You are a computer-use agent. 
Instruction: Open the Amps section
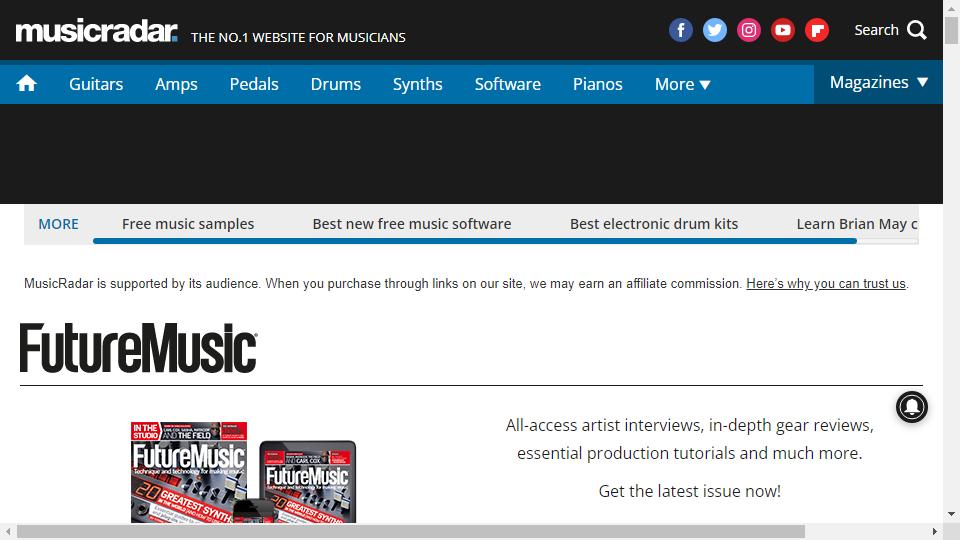click(x=176, y=84)
